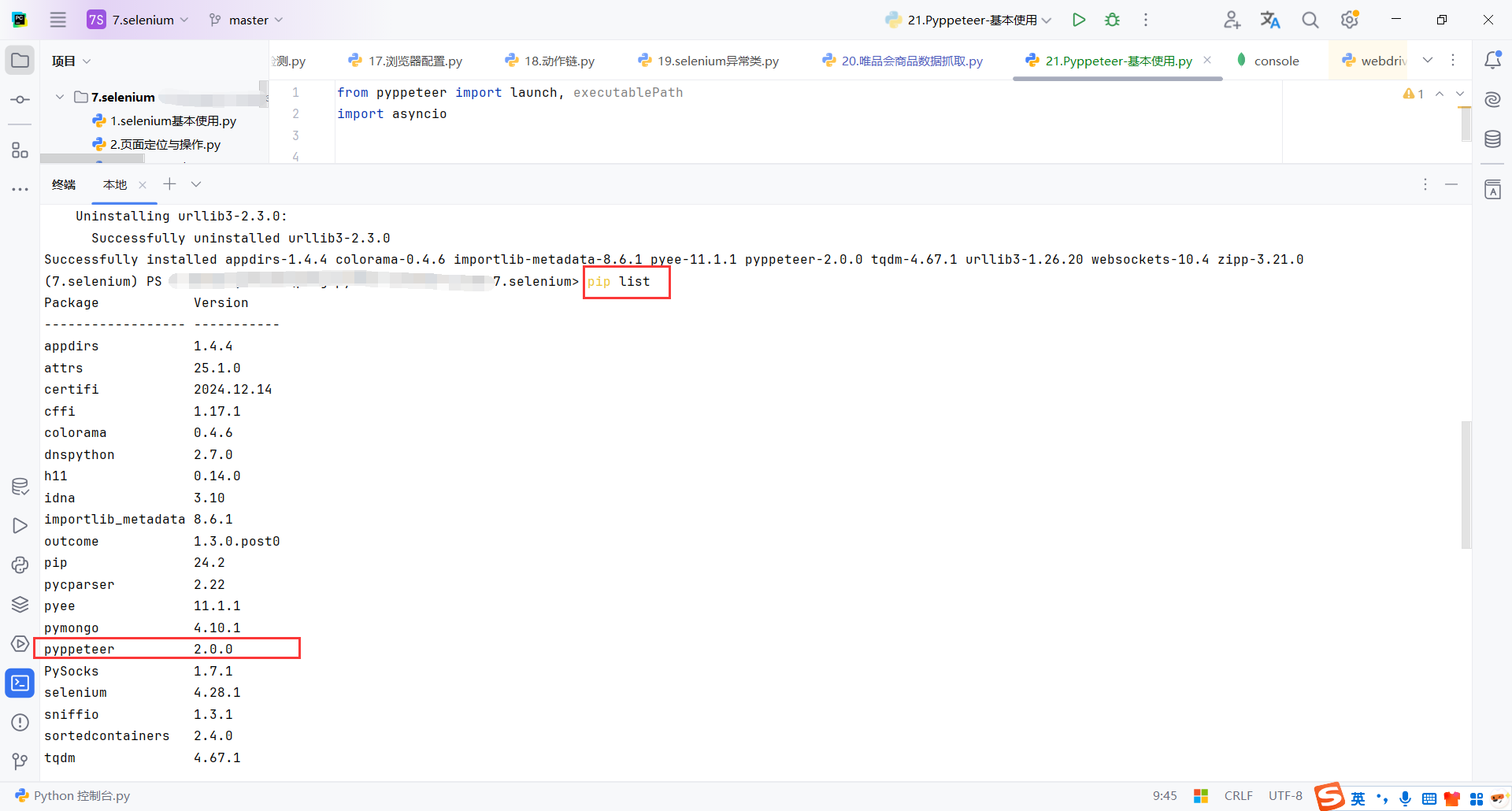
Task: Close the 本地 terminal tab
Action: pos(143,185)
